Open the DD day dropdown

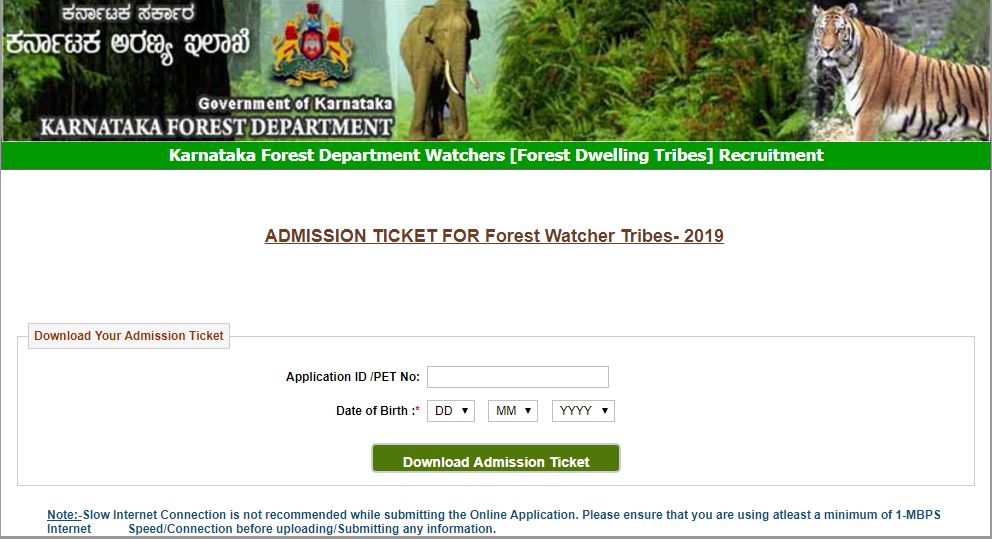(x=451, y=411)
